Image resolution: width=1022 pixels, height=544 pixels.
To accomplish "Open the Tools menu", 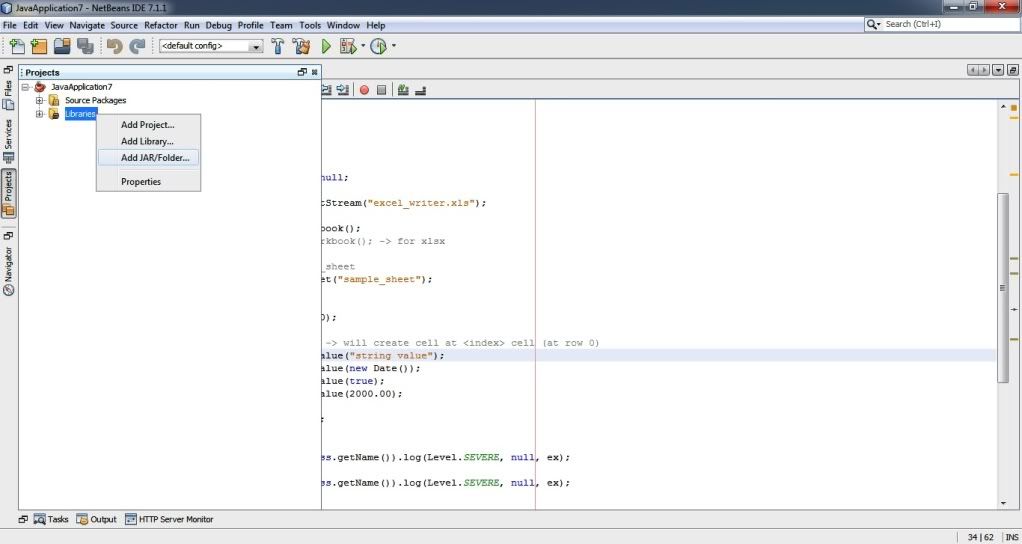I will pos(310,25).
